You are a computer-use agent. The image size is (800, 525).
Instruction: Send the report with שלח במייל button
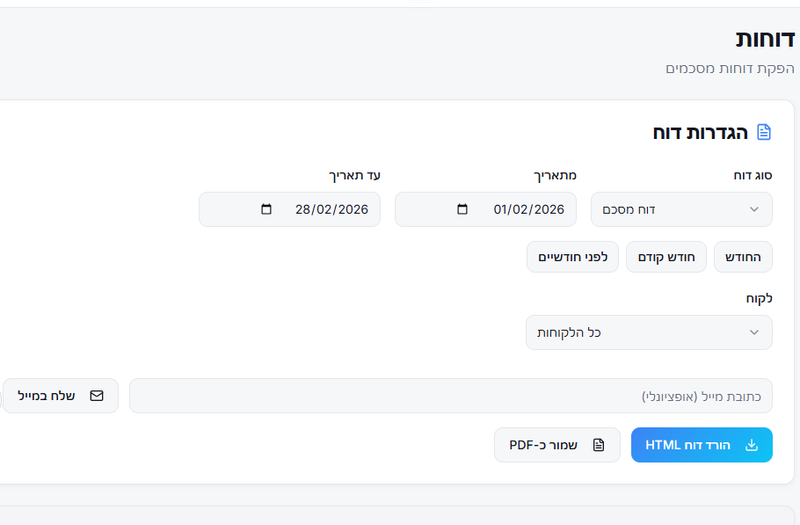point(61,396)
